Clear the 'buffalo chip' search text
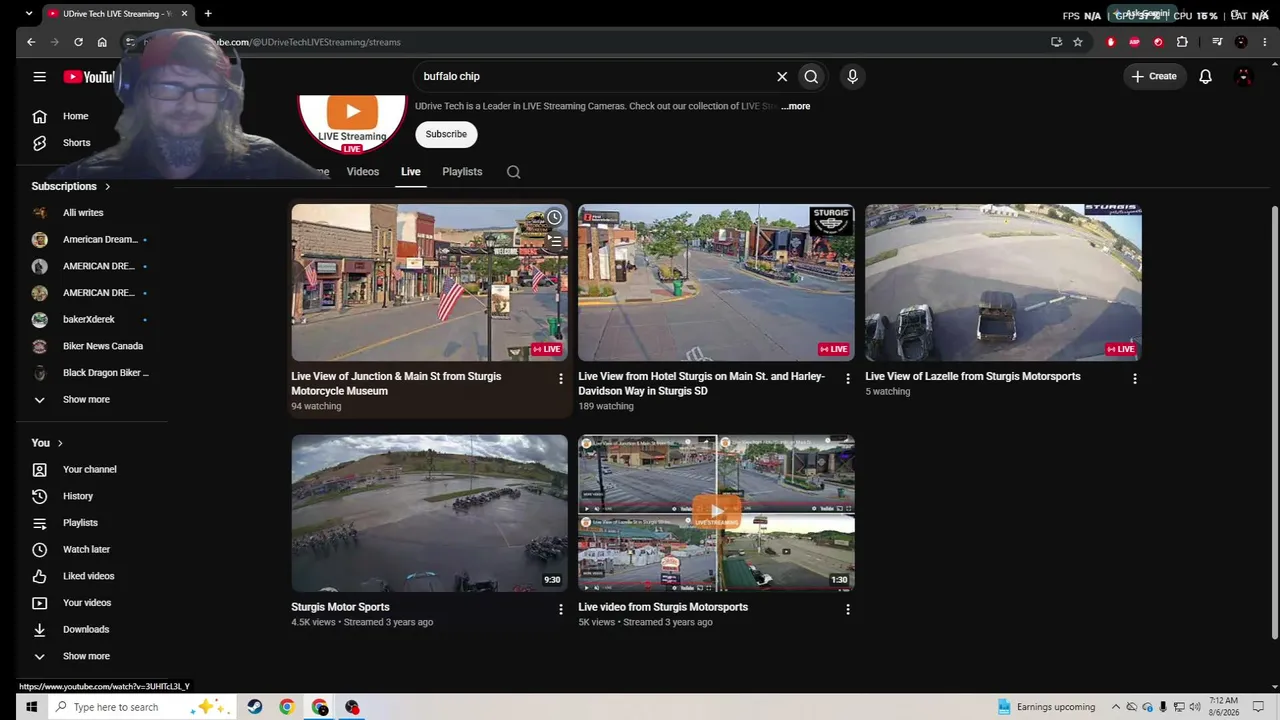The height and width of the screenshot is (720, 1280). (782, 76)
